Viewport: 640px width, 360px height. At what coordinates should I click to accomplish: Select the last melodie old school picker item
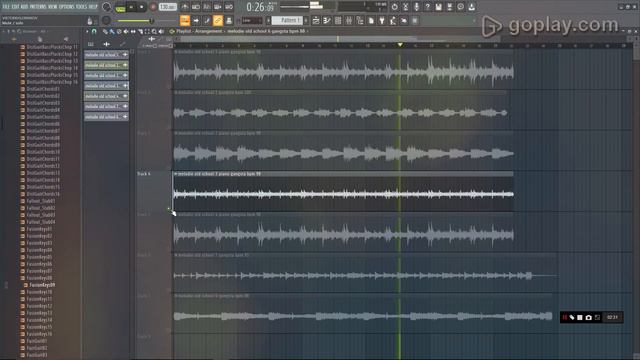(x=106, y=116)
